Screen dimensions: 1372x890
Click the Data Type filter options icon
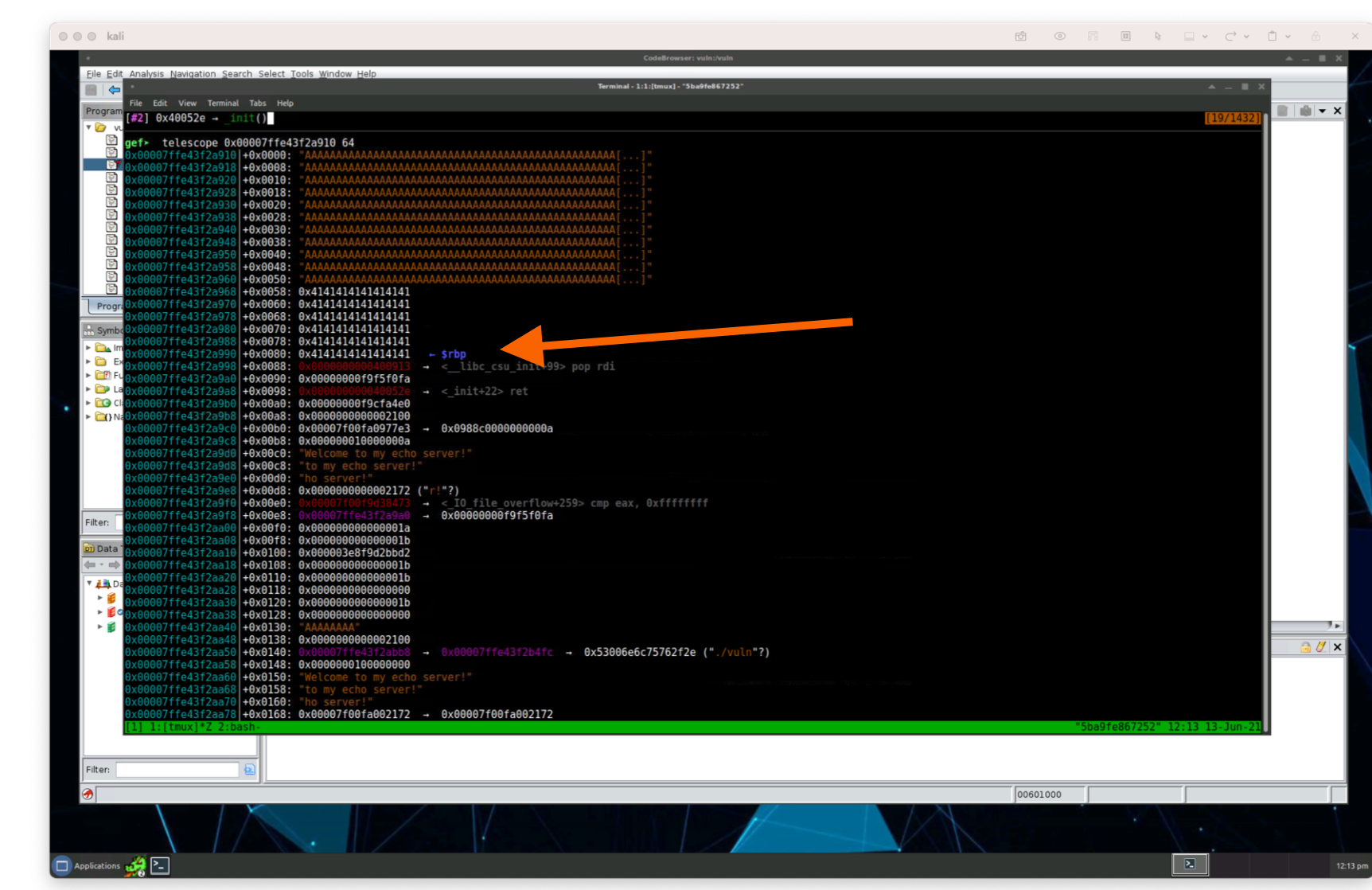[250, 770]
